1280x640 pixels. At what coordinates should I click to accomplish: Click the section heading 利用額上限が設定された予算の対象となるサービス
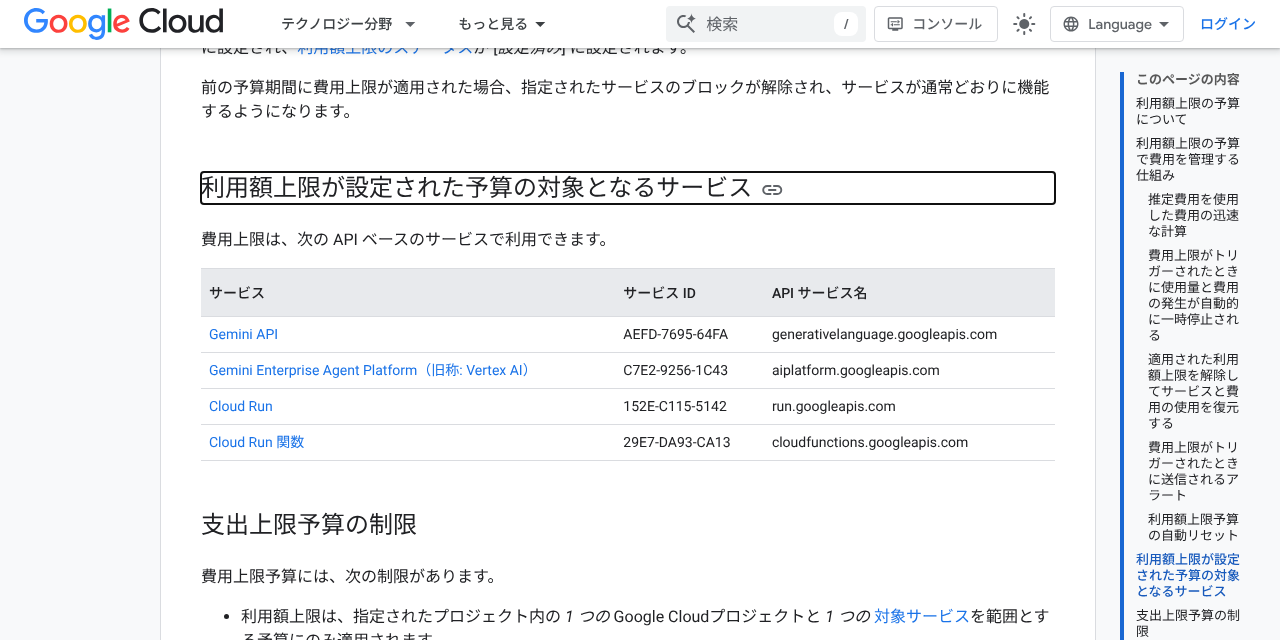476,188
